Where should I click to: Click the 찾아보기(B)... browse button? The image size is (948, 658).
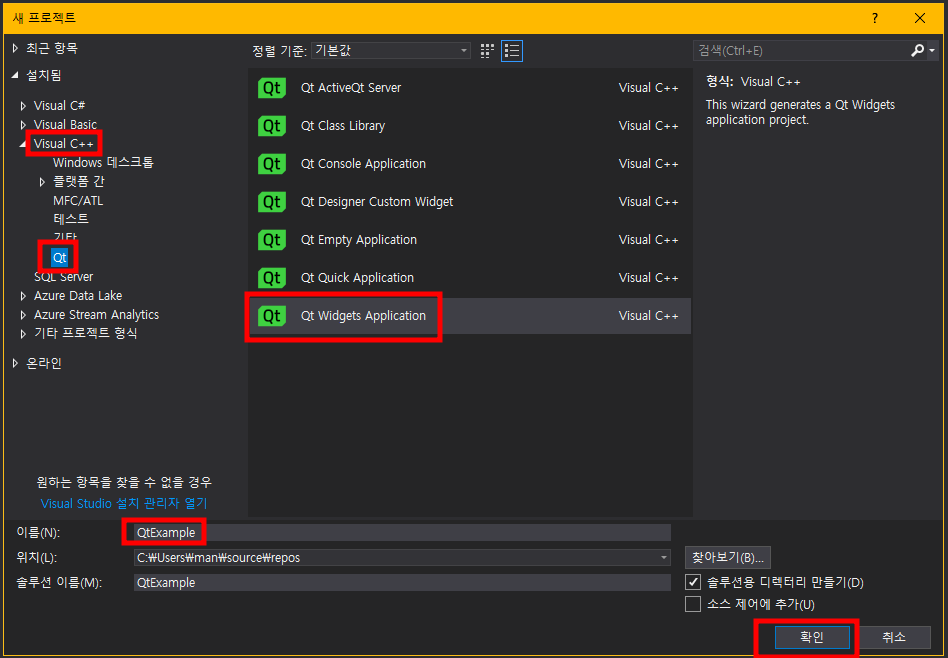pyautogui.click(x=728, y=557)
